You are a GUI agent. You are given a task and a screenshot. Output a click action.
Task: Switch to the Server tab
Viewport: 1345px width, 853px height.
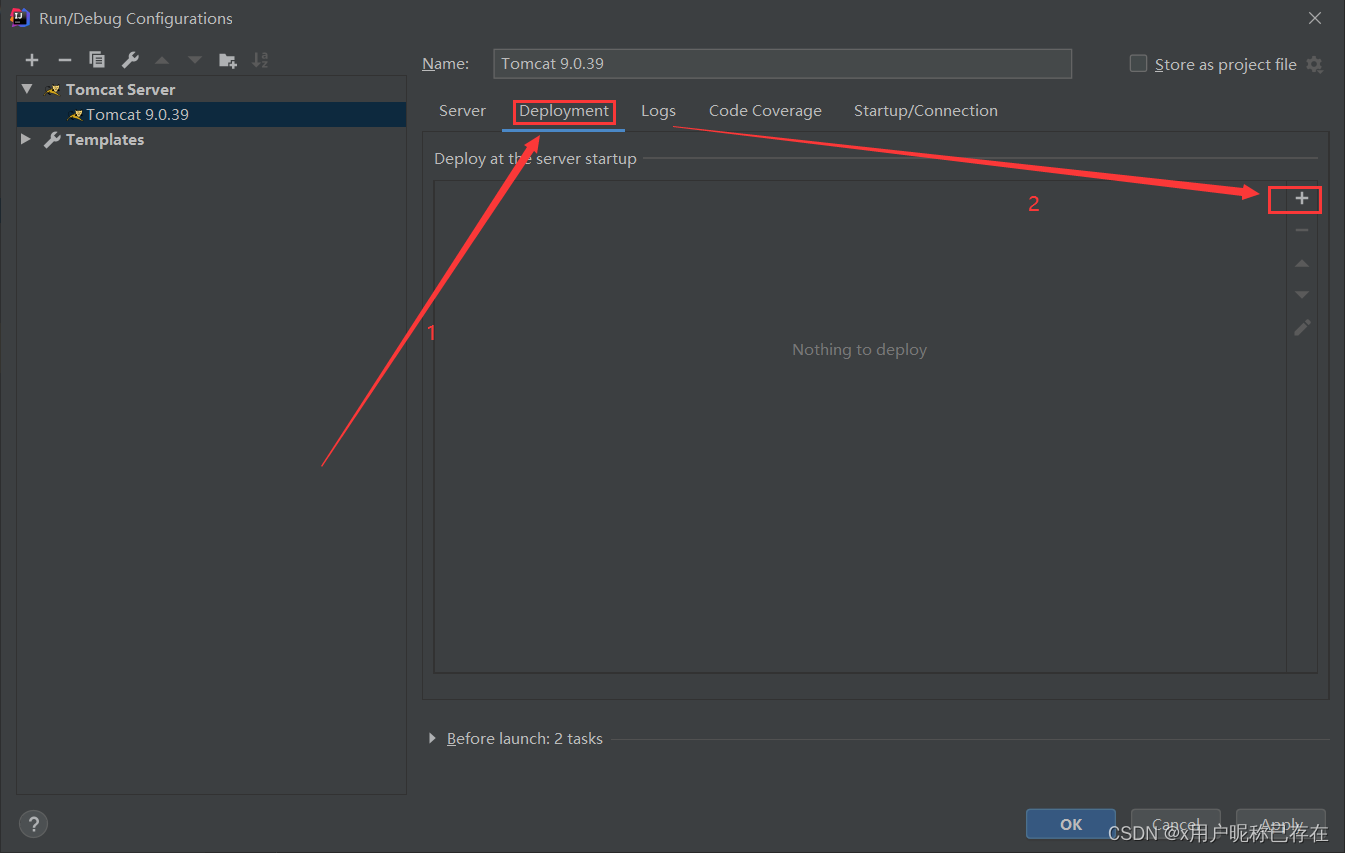click(x=462, y=110)
